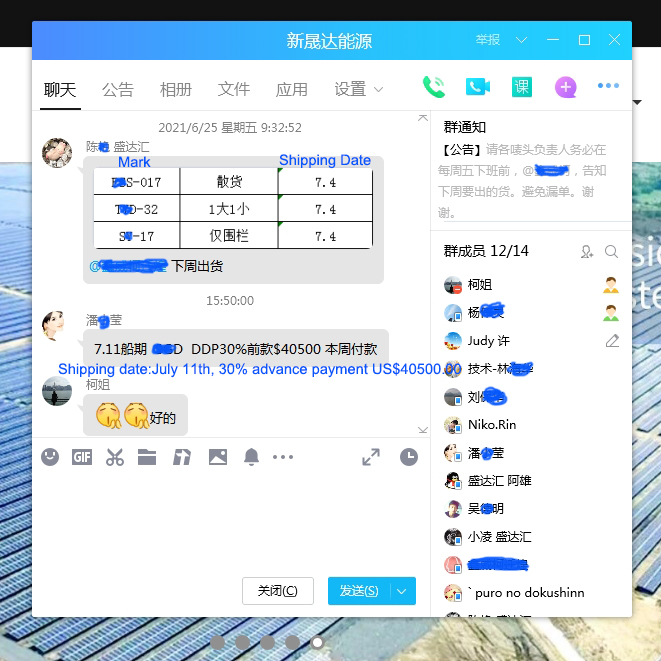Click the 举报 report link
This screenshot has height=661, width=661.
pos(488,40)
